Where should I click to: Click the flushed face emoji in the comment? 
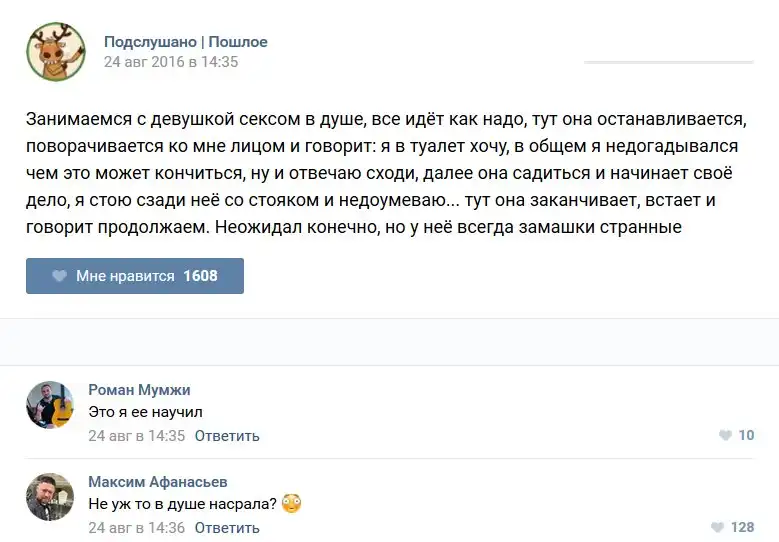[x=292, y=503]
